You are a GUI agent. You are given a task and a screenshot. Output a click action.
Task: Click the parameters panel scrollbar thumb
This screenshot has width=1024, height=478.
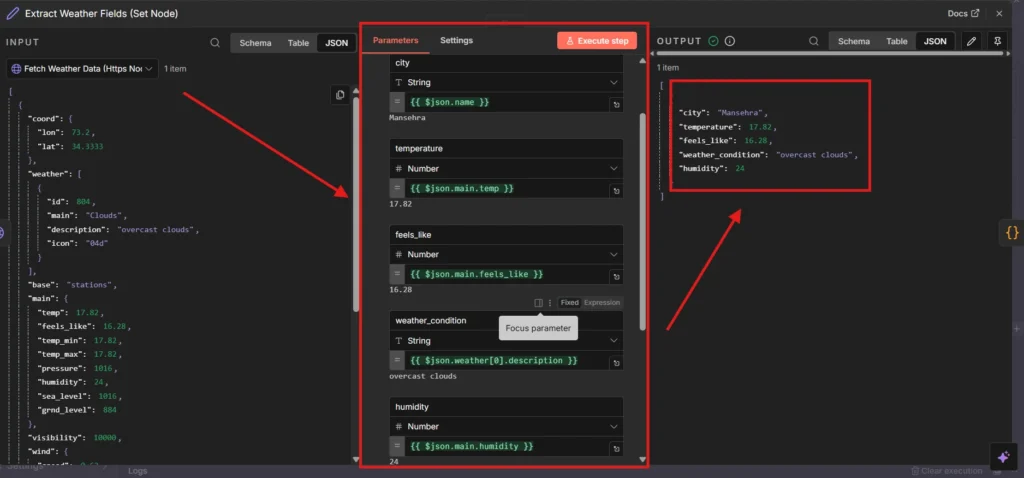[643, 221]
